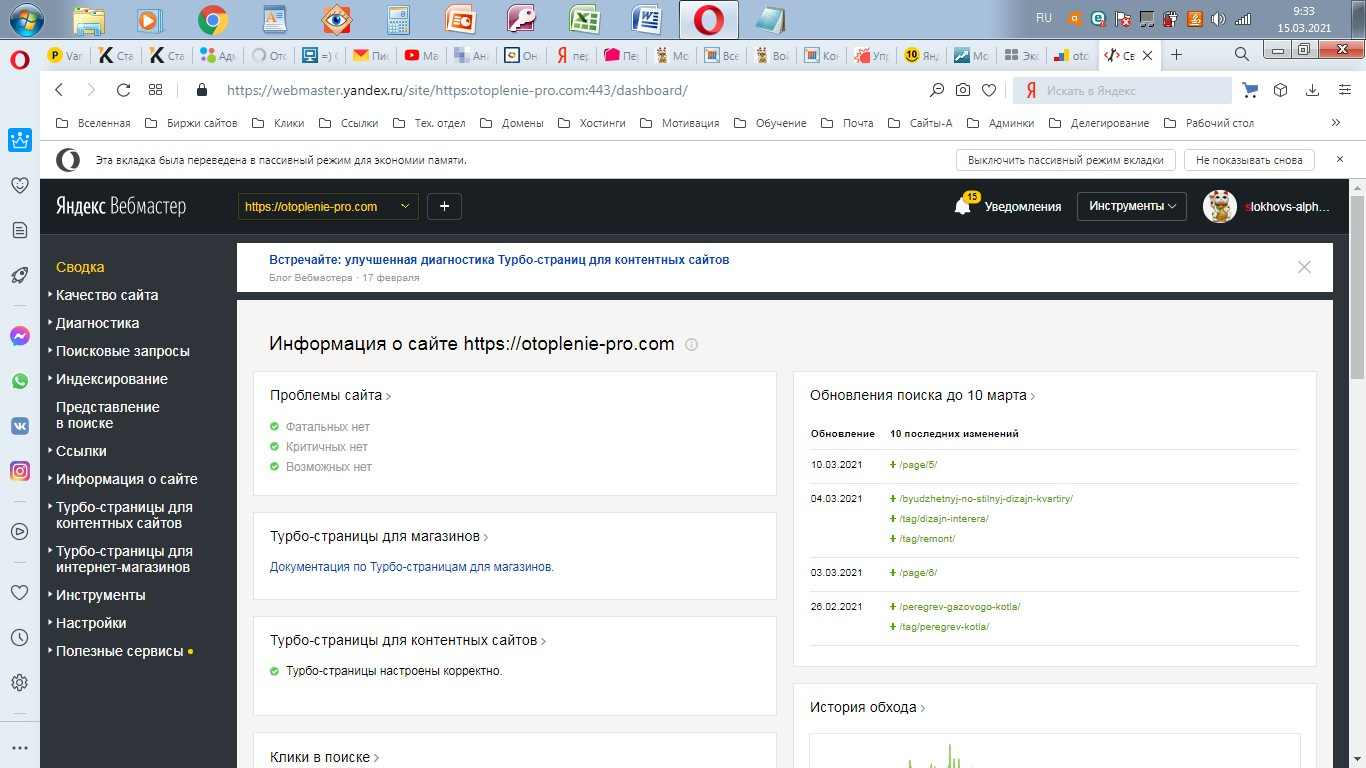Screen dimensions: 1366x768
Task: Add page to bookmarks heart icon
Action: point(988,90)
